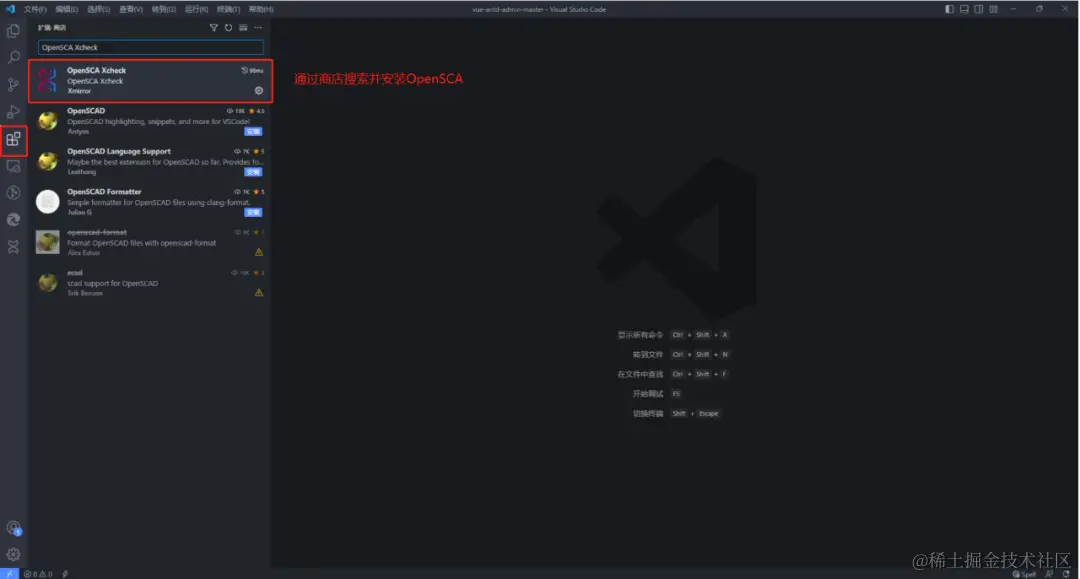This screenshot has width=1080, height=579.
Task: Open the 选择(S) menu
Action: point(98,9)
